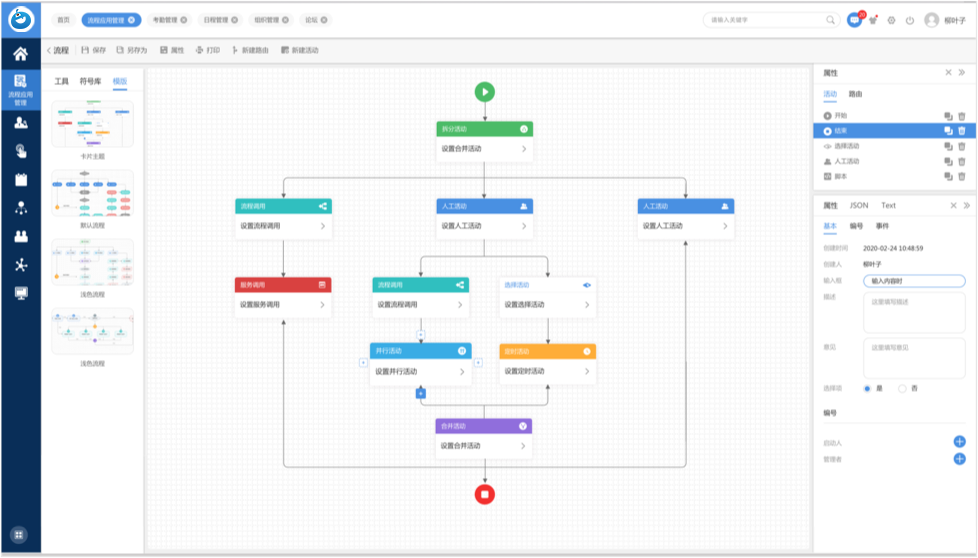Switch to the 符号库 tab

(90, 81)
